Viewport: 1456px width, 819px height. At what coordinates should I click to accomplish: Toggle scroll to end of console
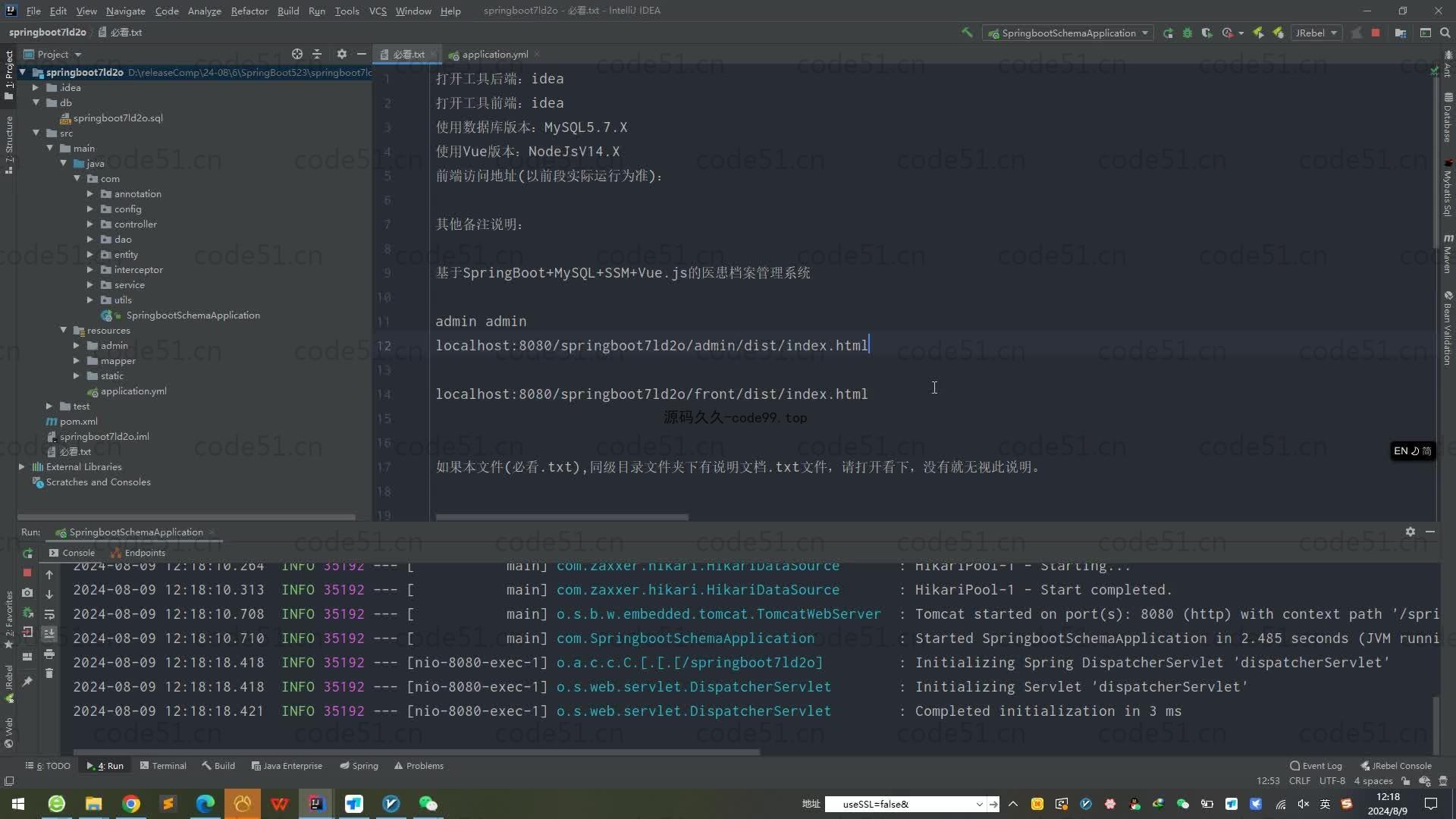pyautogui.click(x=49, y=634)
